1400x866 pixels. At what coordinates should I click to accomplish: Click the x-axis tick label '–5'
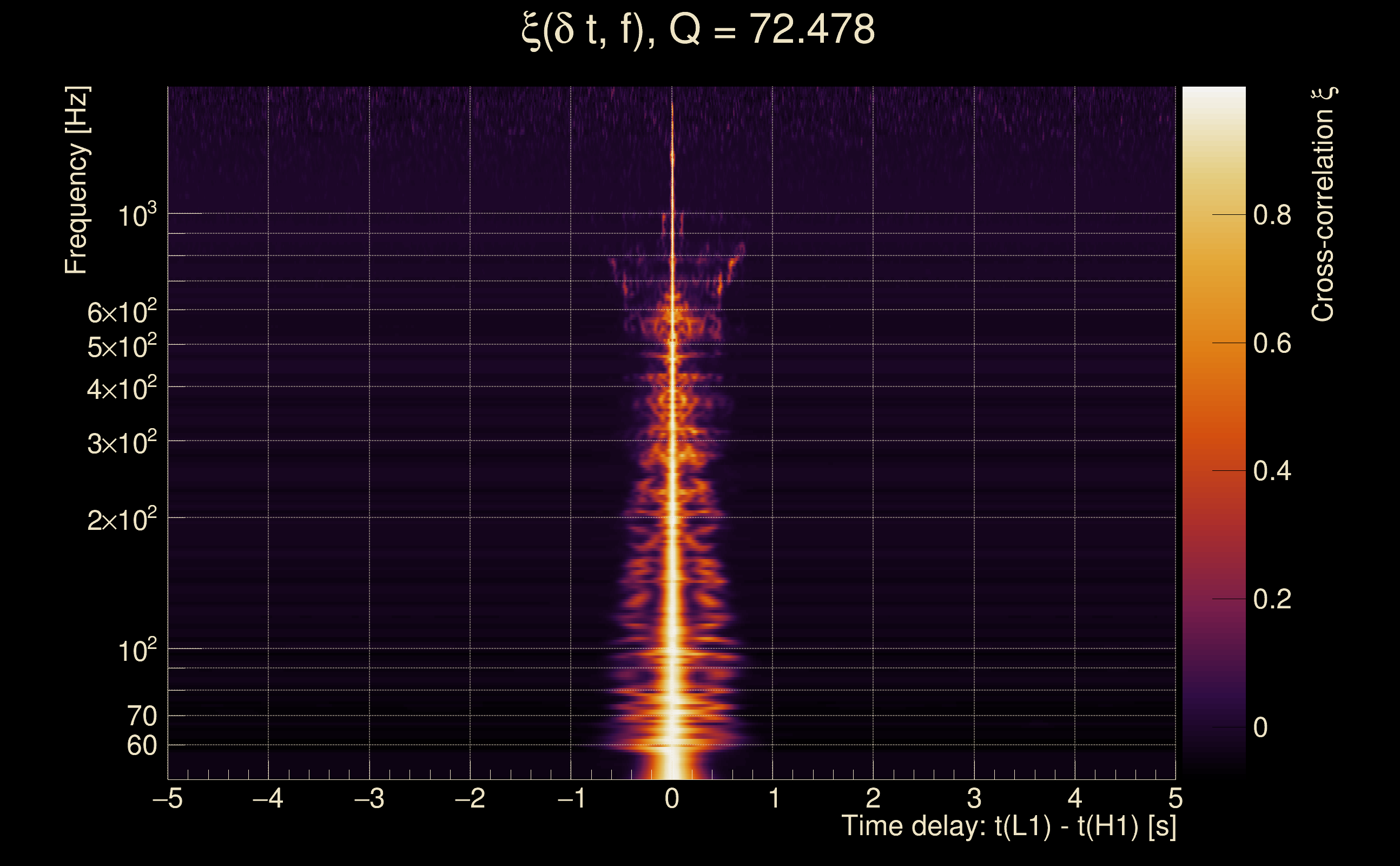click(168, 798)
